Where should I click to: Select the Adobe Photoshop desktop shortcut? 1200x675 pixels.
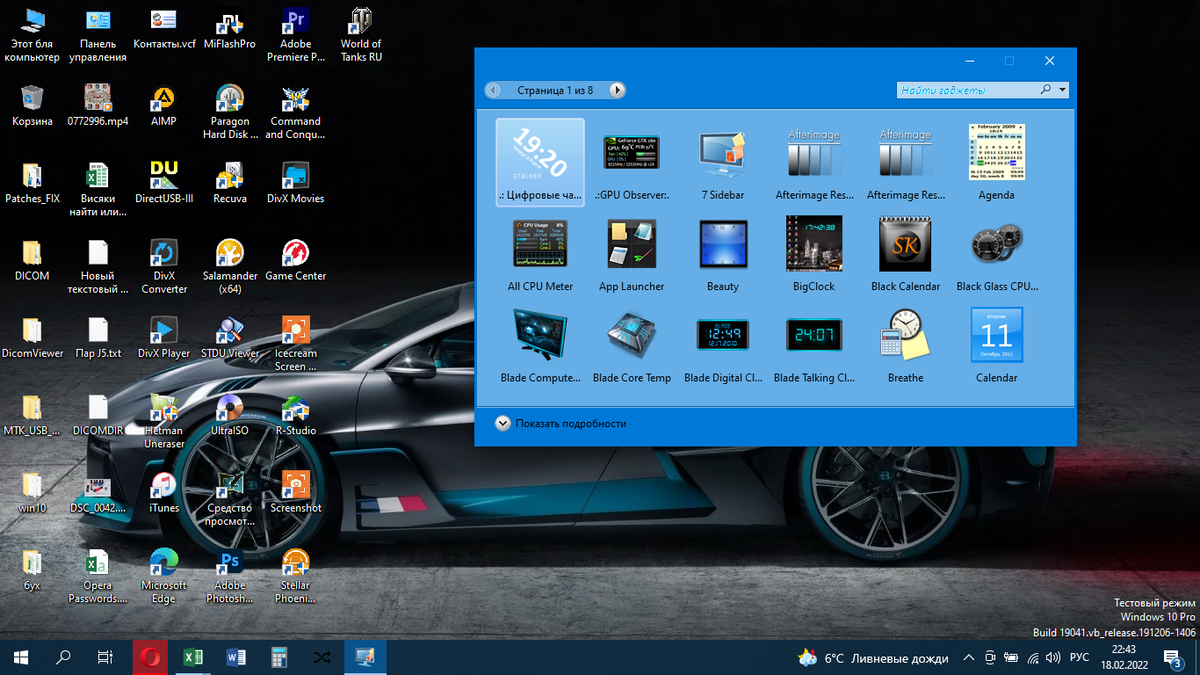click(x=230, y=576)
